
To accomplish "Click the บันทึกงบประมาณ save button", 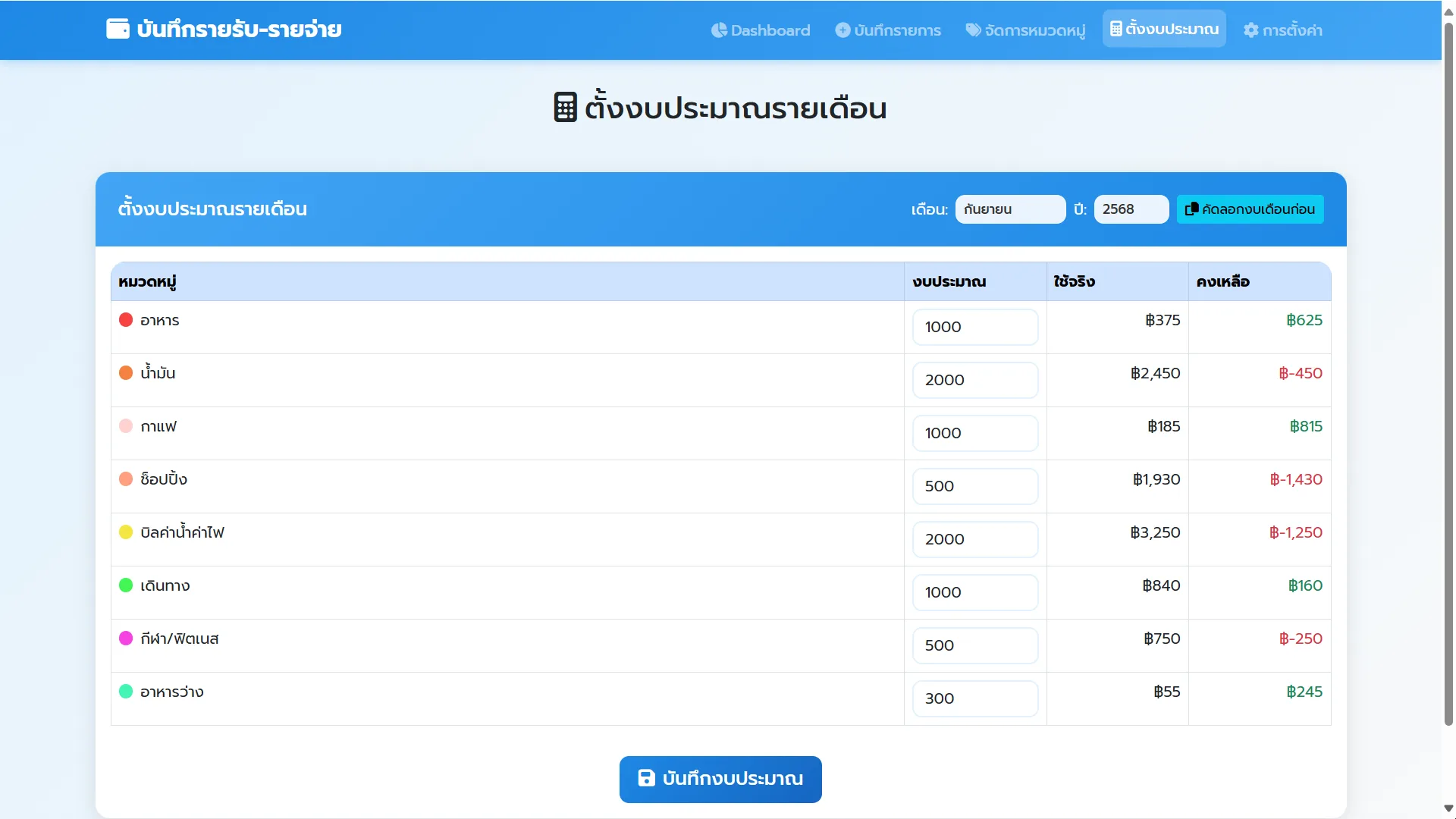I will click(x=720, y=779).
